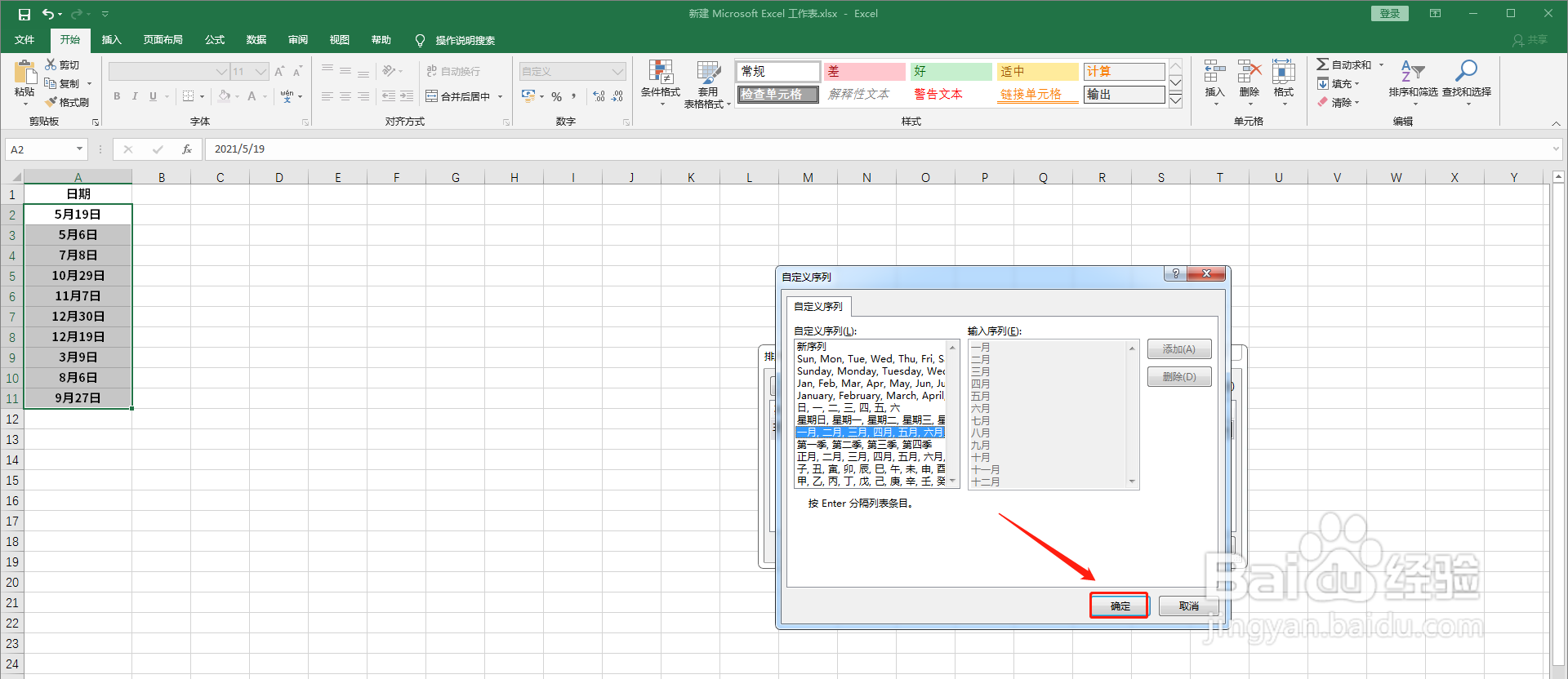Click the Copy icon
This screenshot has width=1568, height=679.
tap(51, 83)
